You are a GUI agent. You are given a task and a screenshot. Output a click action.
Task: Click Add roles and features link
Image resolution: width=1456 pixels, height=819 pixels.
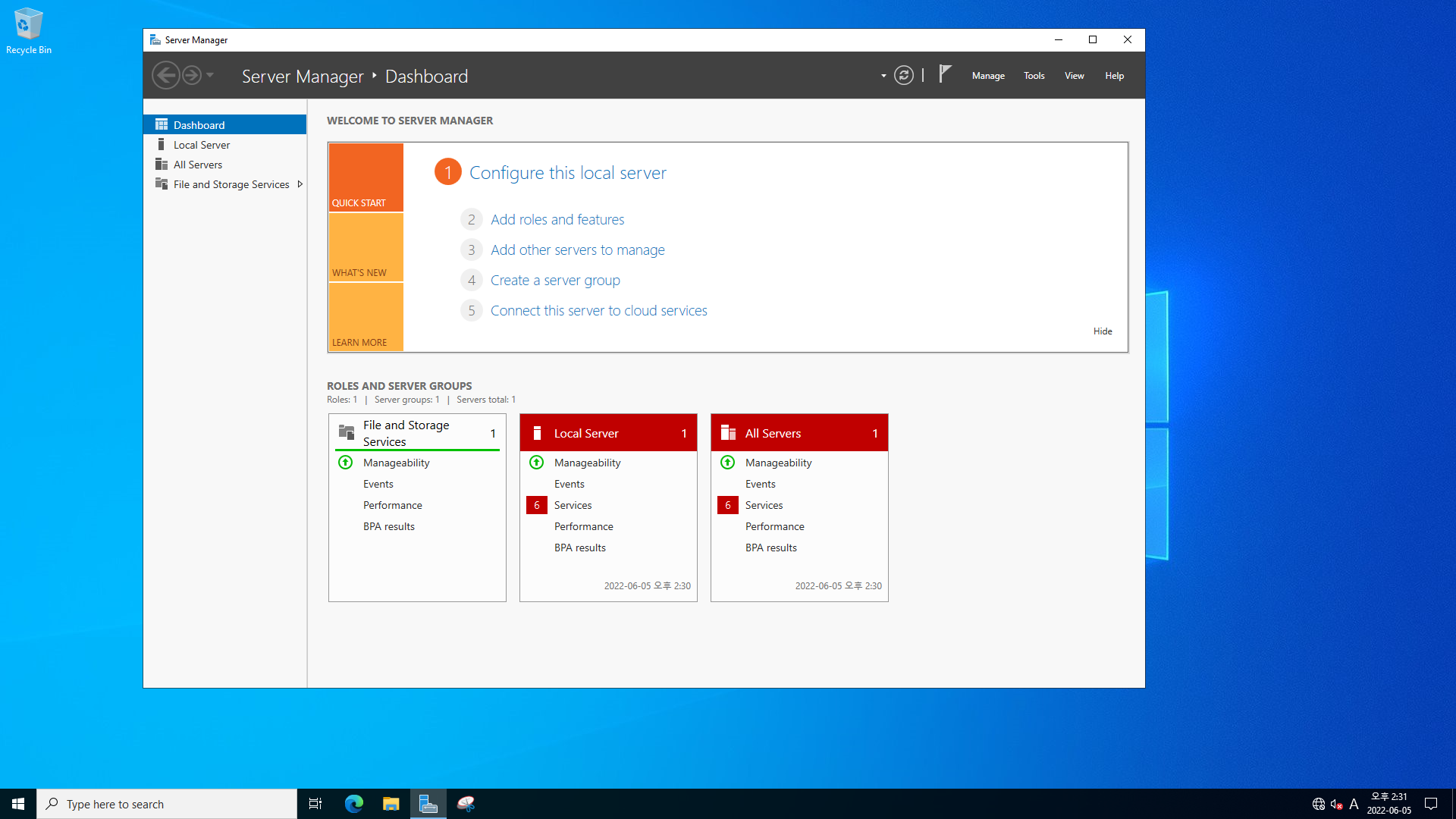click(557, 220)
